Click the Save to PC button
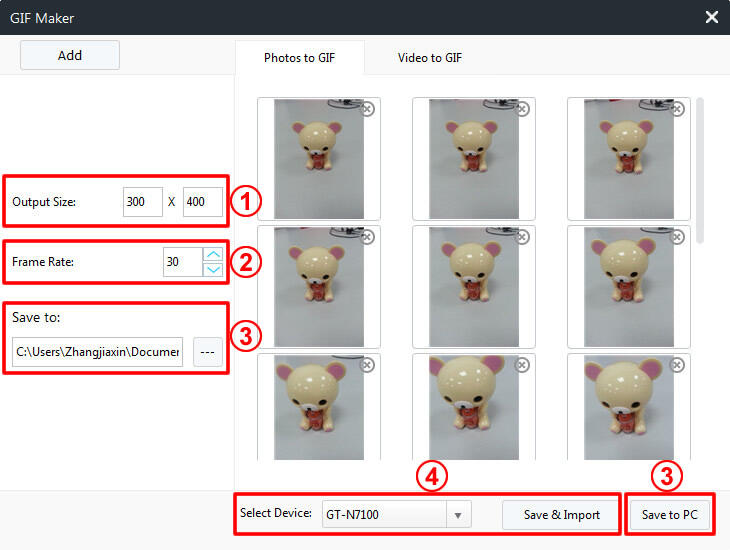Viewport: 730px width, 550px height. pyautogui.click(x=669, y=515)
